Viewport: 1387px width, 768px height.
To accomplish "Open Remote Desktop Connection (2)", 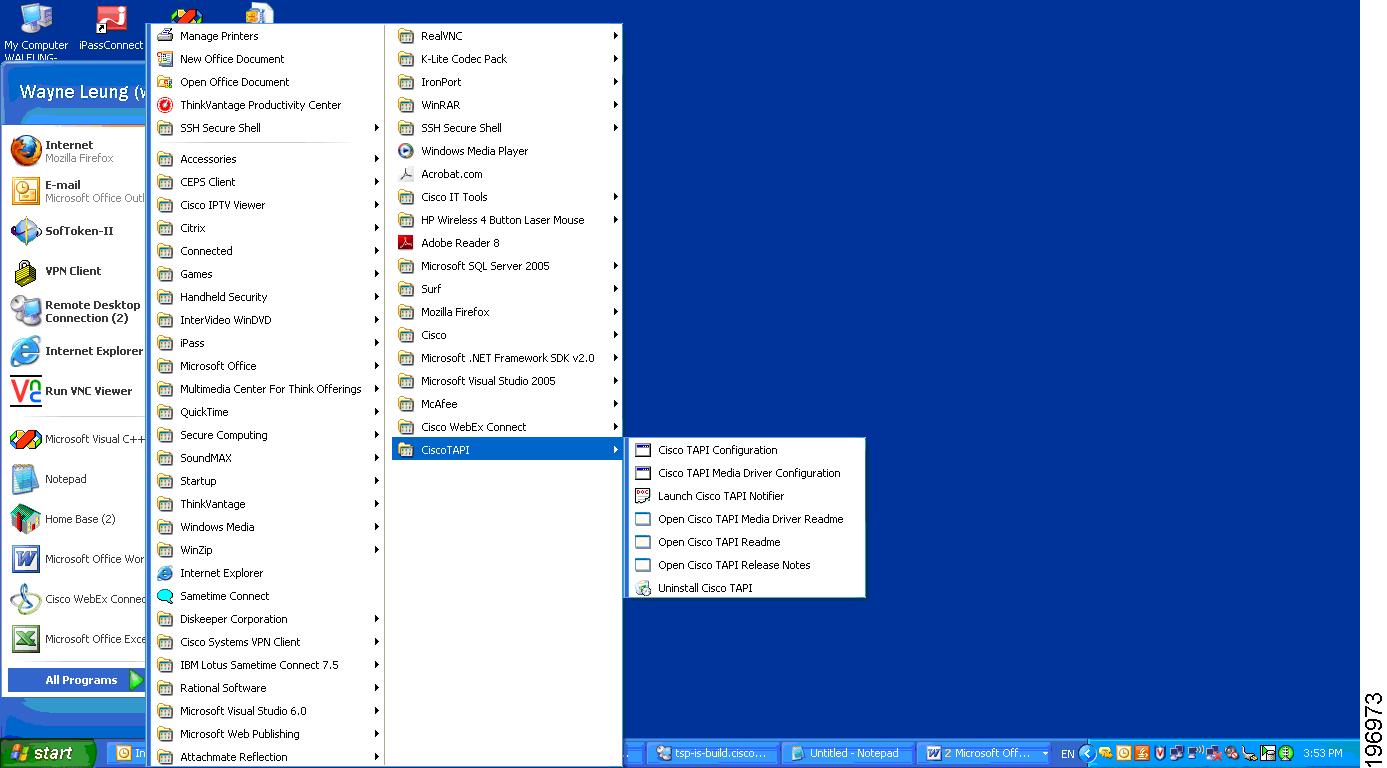I will (76, 311).
